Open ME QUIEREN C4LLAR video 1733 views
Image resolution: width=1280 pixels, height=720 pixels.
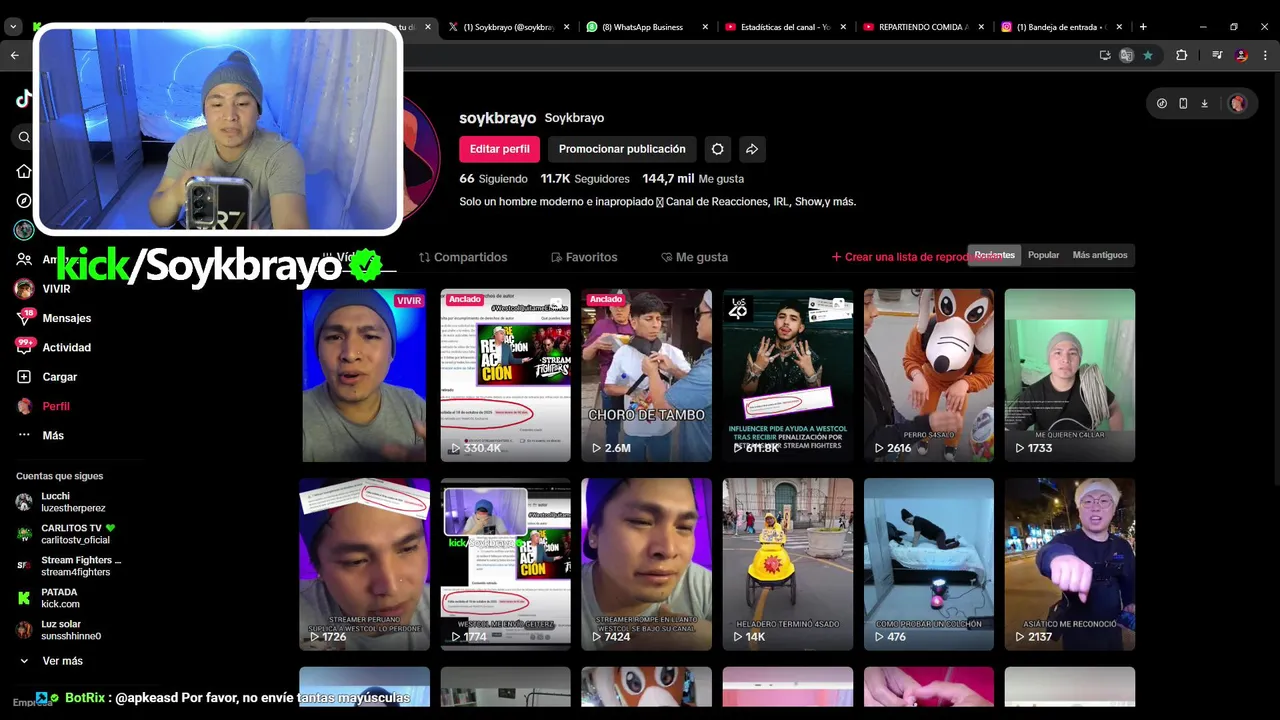pyautogui.click(x=1070, y=375)
